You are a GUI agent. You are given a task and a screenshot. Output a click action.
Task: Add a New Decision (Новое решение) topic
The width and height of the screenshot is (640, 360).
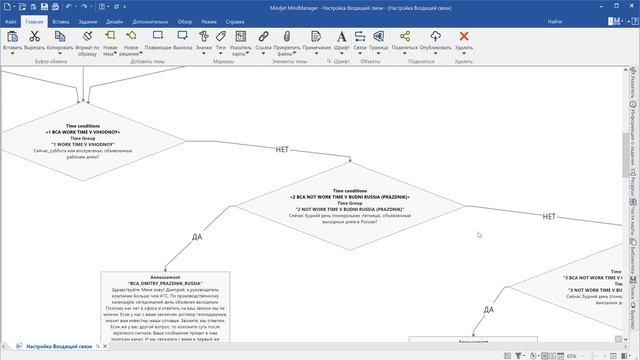point(131,36)
